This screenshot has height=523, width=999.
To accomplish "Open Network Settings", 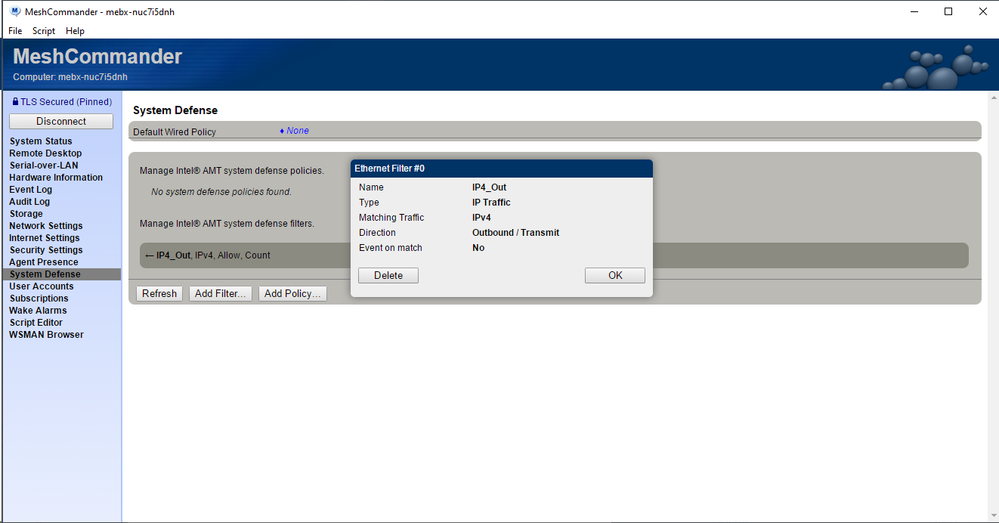I will (x=46, y=226).
